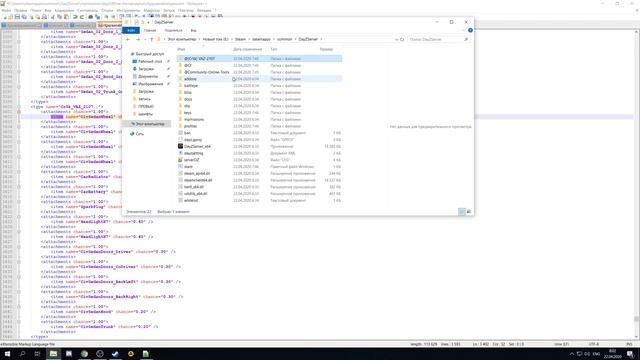Screen dimensions: 640x360
Task: Go forward in the Explorer window
Action: pos(138,39)
